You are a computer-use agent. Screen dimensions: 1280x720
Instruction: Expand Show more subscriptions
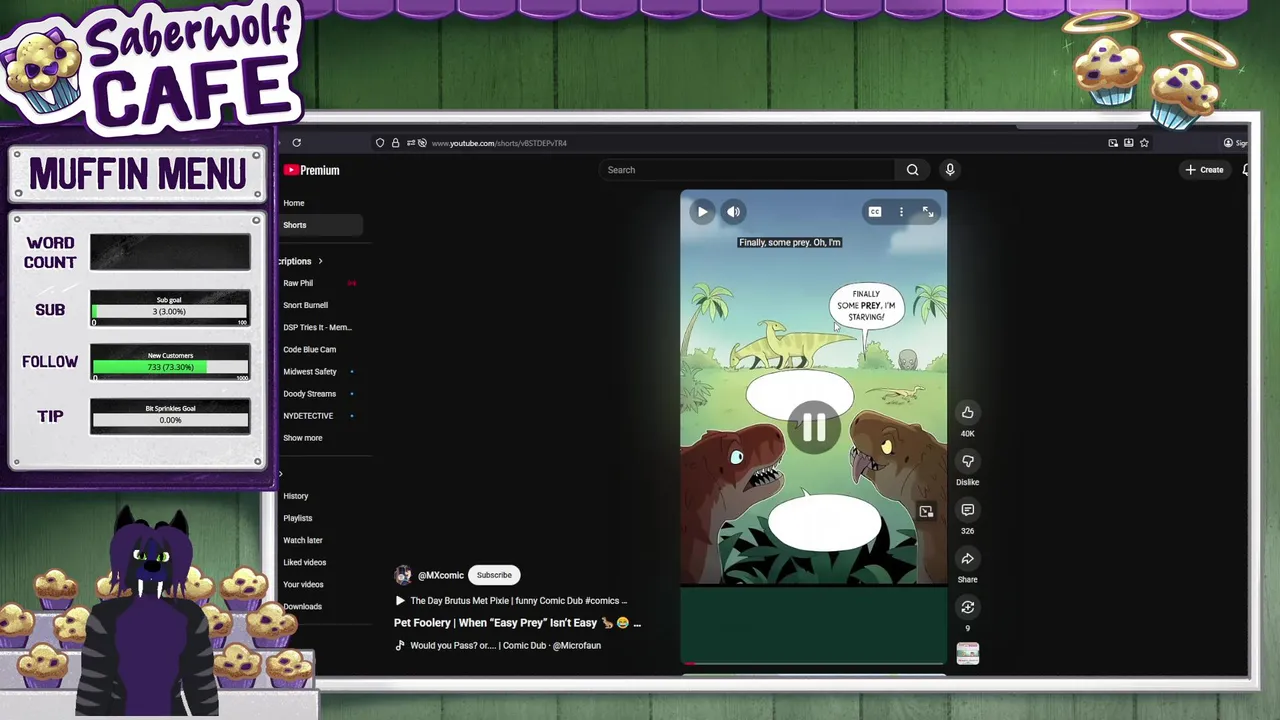(303, 438)
